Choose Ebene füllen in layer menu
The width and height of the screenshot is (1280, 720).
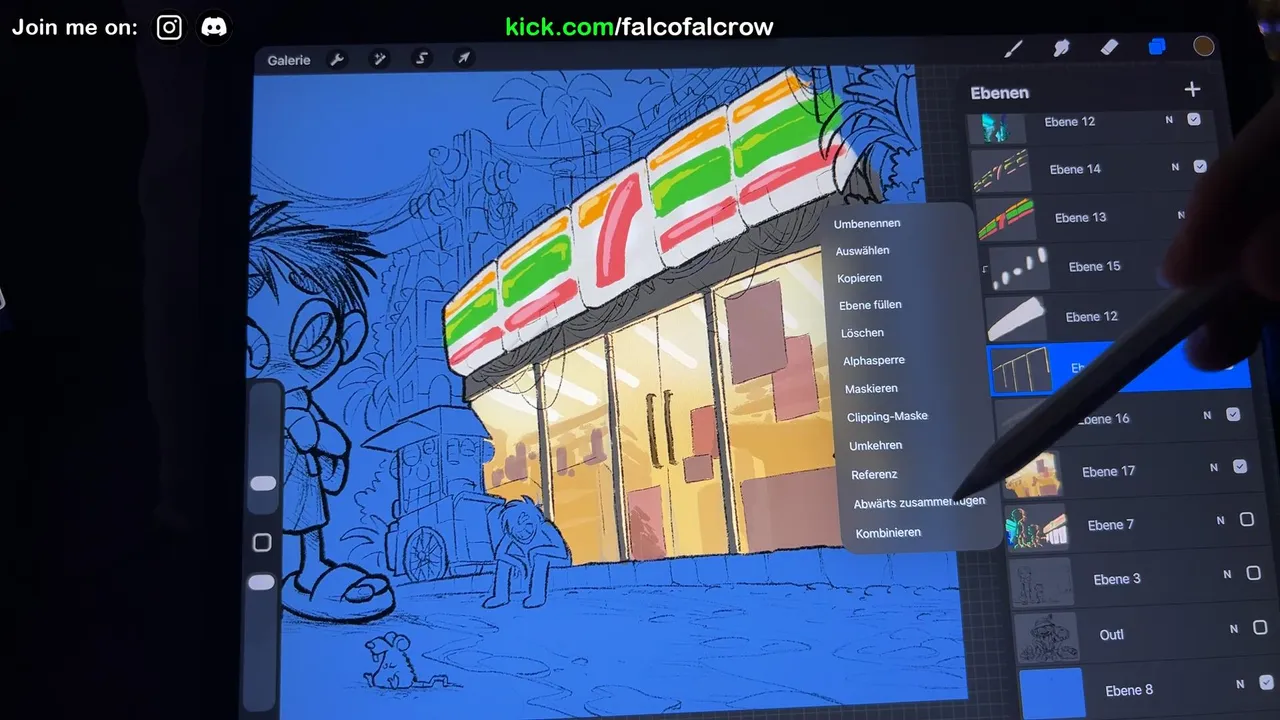tap(870, 305)
